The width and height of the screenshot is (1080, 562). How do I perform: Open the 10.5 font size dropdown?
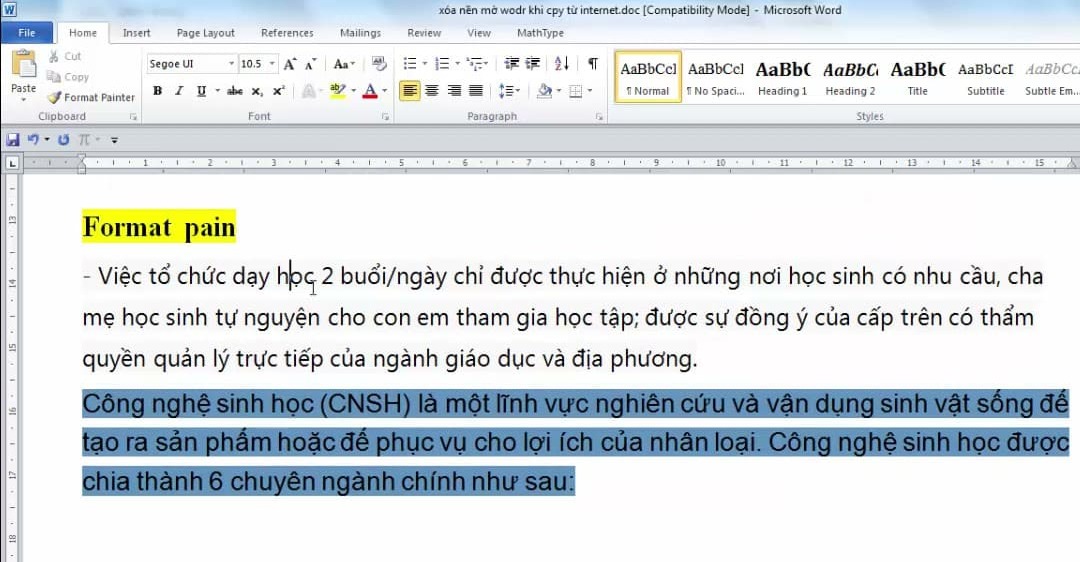[272, 64]
